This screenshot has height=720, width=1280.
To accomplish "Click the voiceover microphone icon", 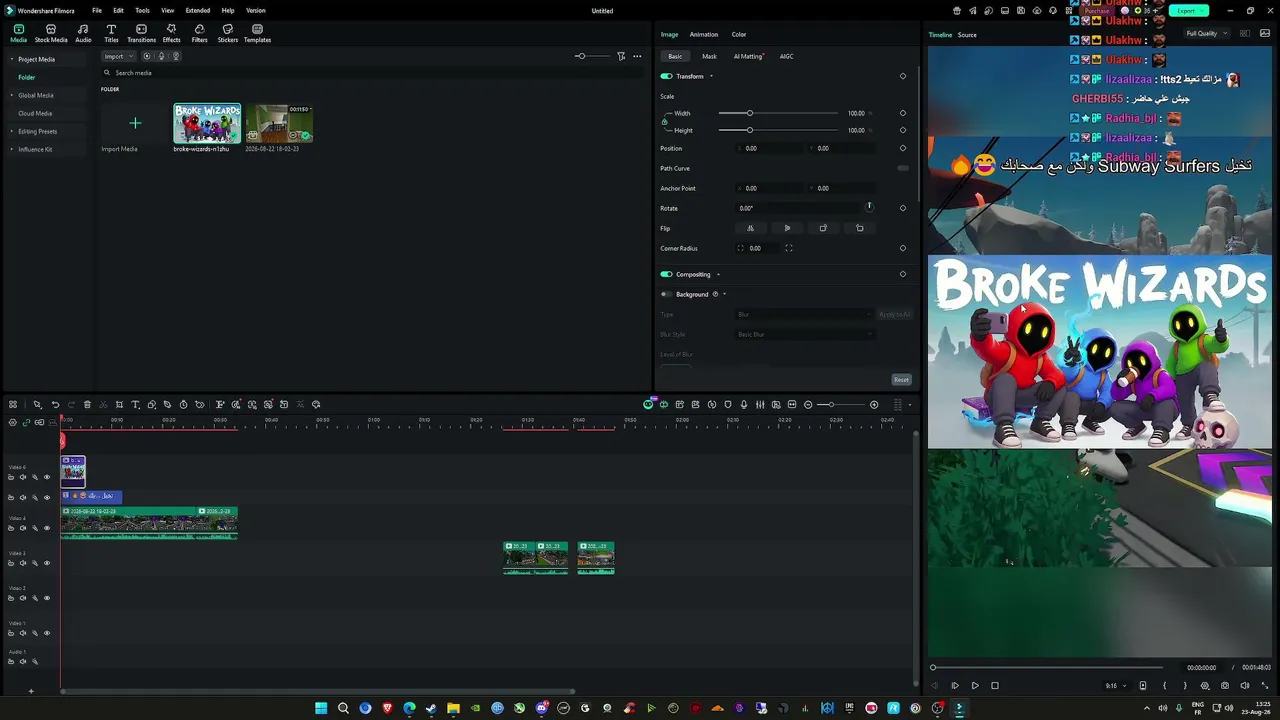I will coord(744,405).
